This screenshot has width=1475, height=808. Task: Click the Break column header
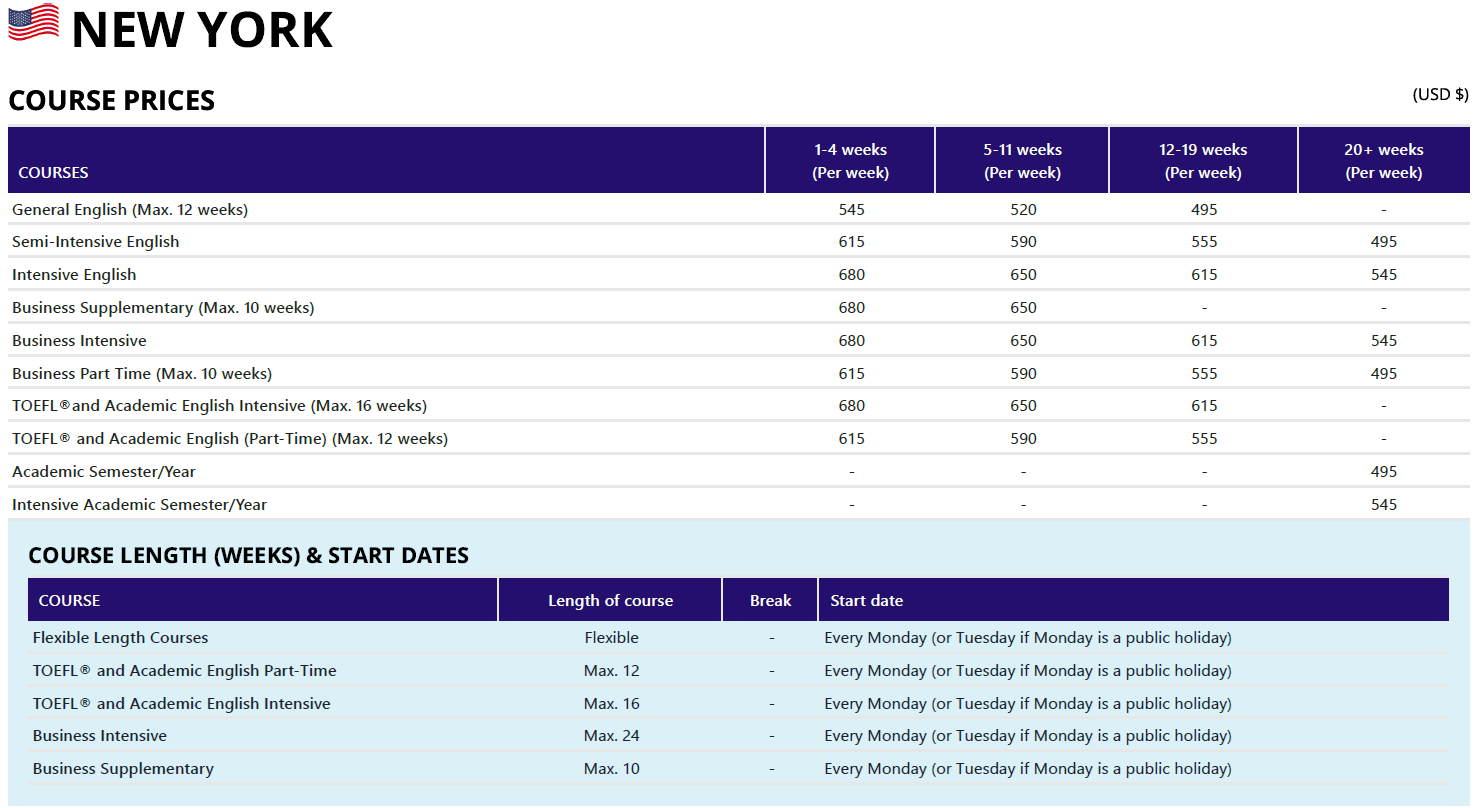(x=770, y=600)
